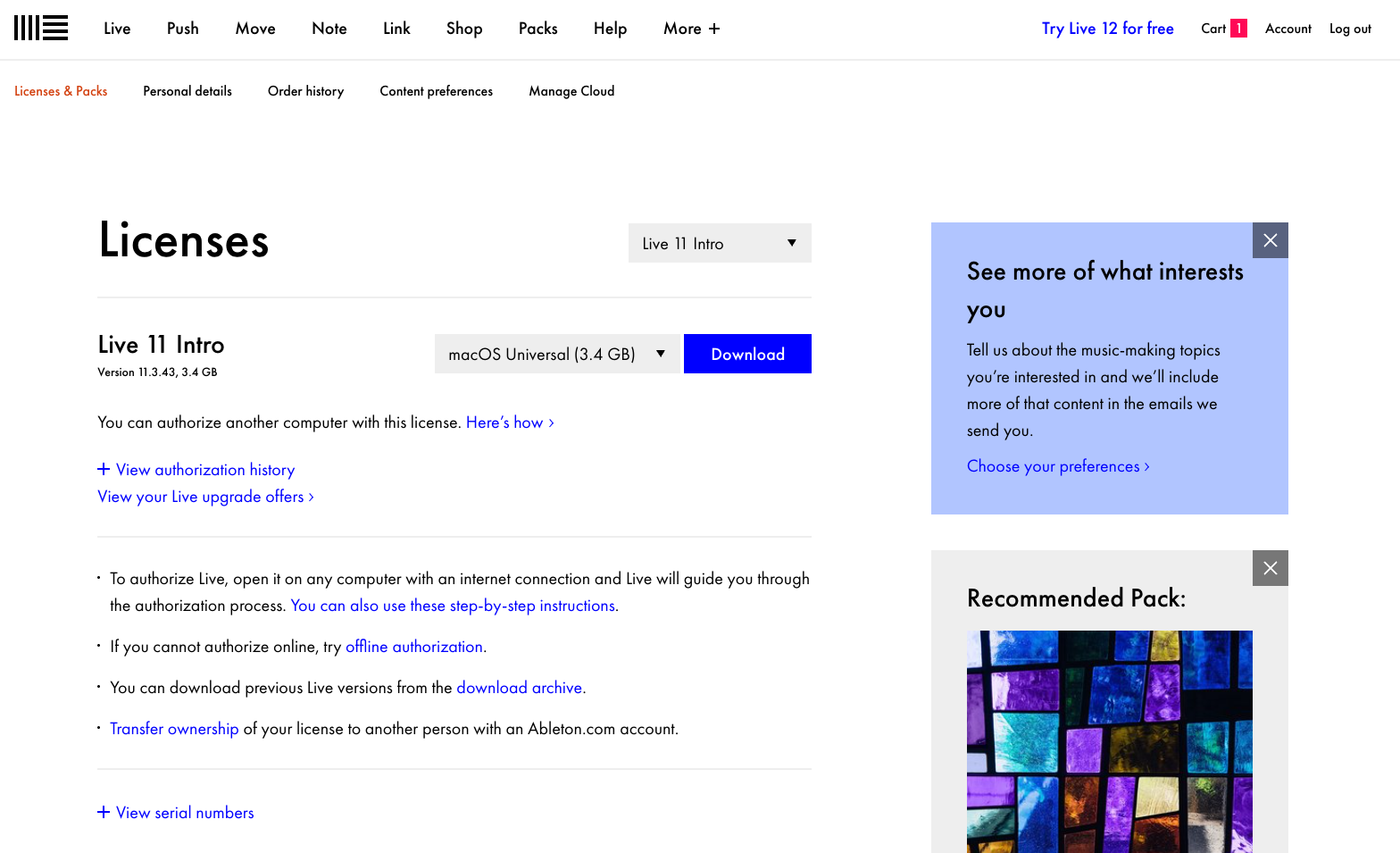Select Manage Cloud tab

tap(571, 91)
